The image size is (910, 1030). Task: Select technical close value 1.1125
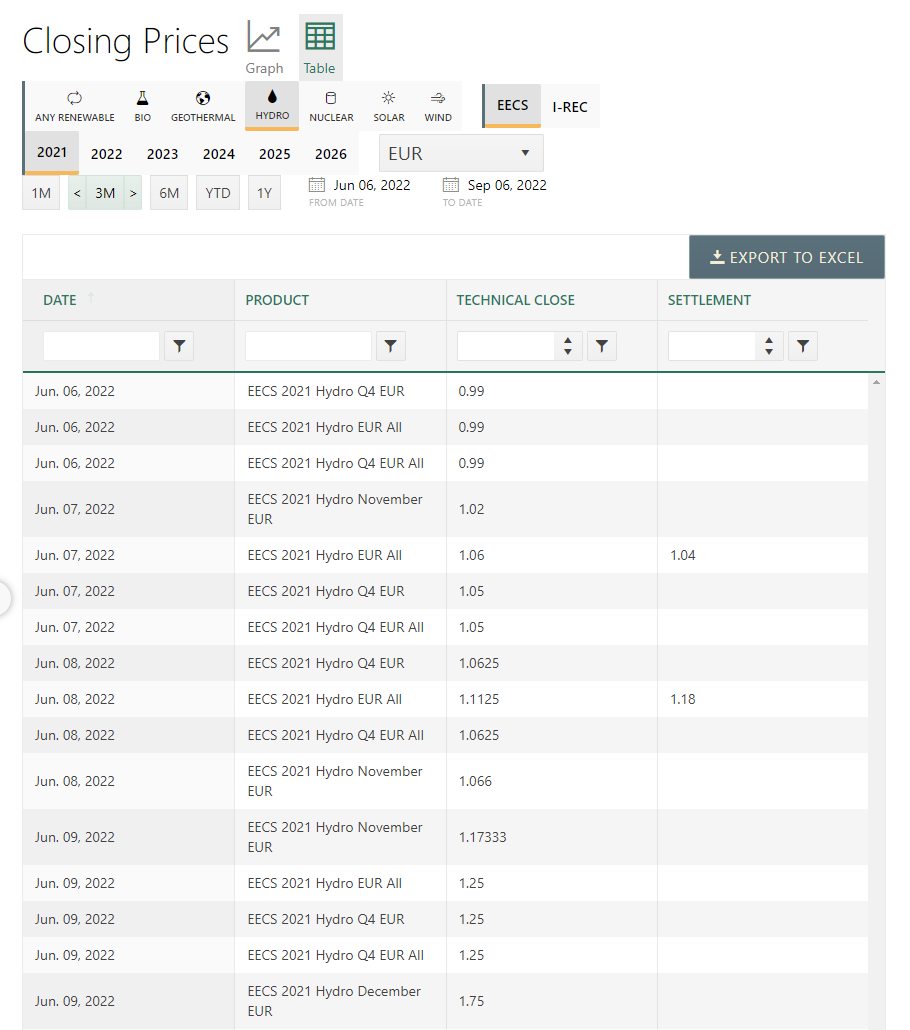pyautogui.click(x=478, y=699)
